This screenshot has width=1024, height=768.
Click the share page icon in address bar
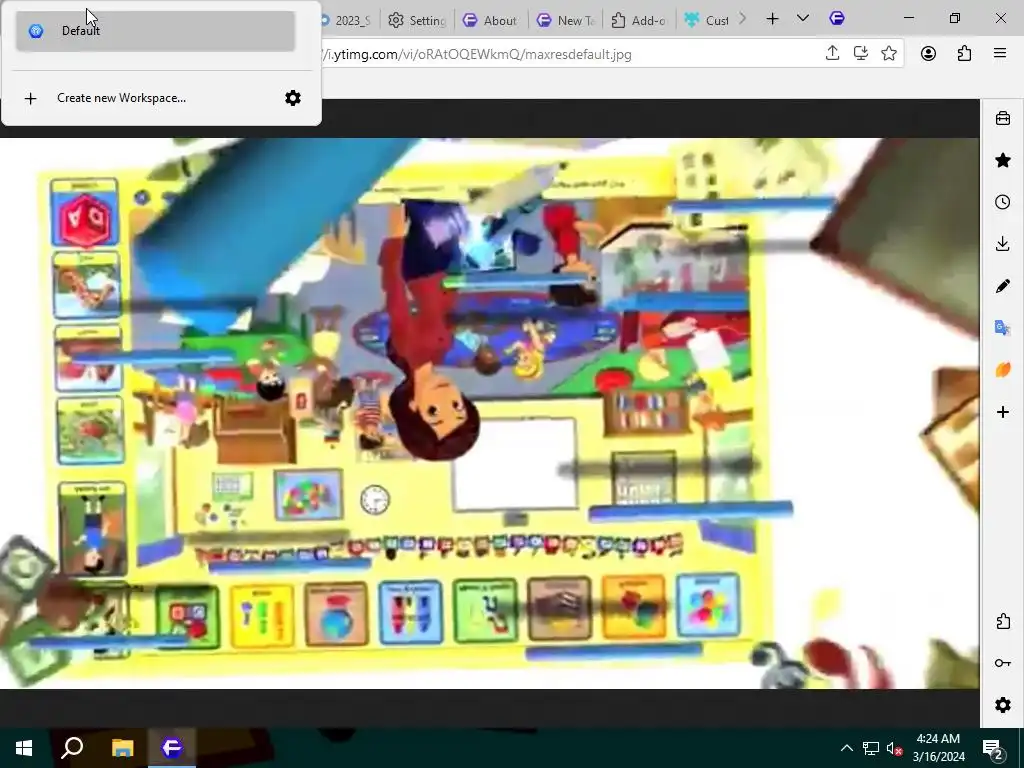[x=832, y=54]
